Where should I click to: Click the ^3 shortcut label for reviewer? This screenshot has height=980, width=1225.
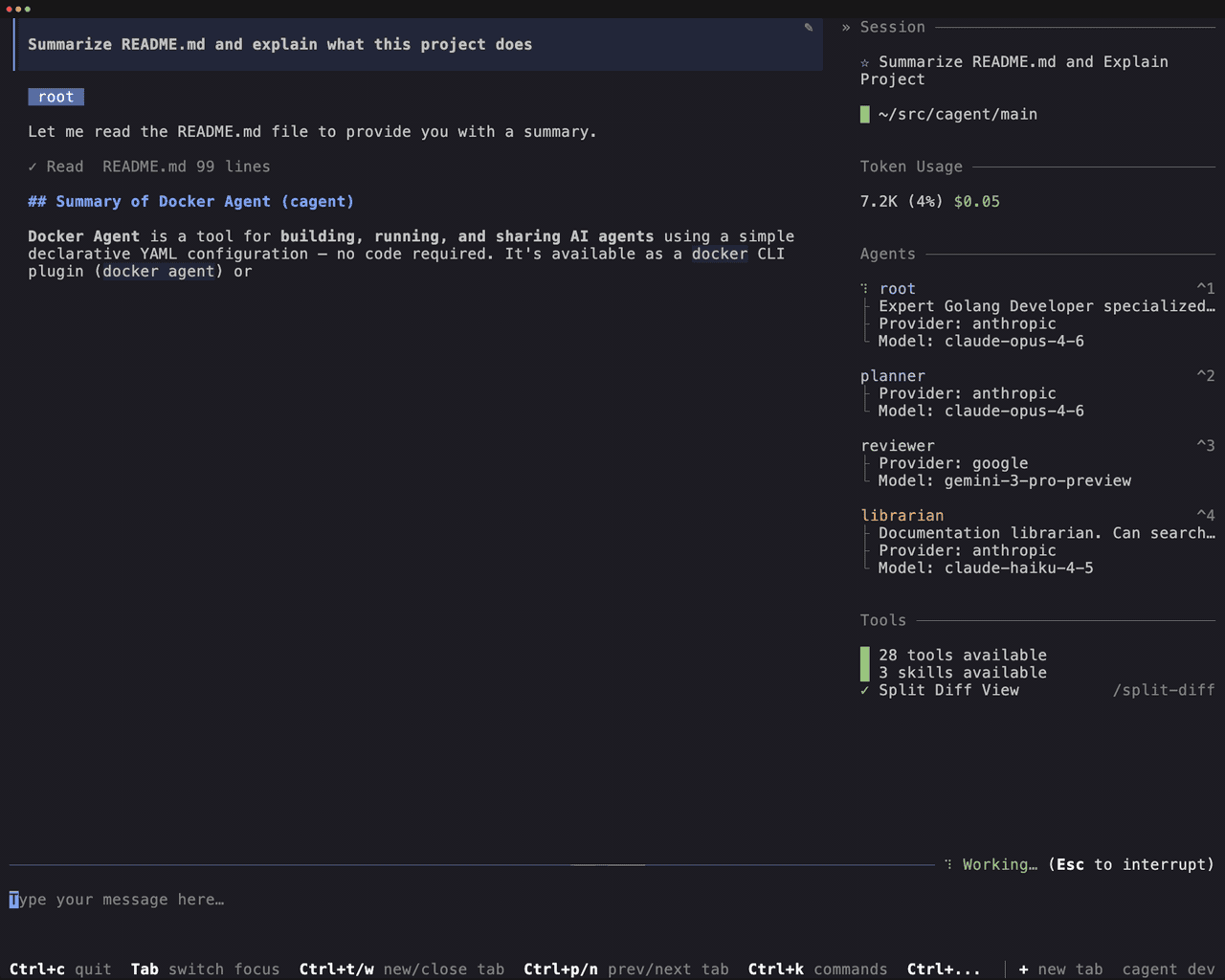[1205, 446]
